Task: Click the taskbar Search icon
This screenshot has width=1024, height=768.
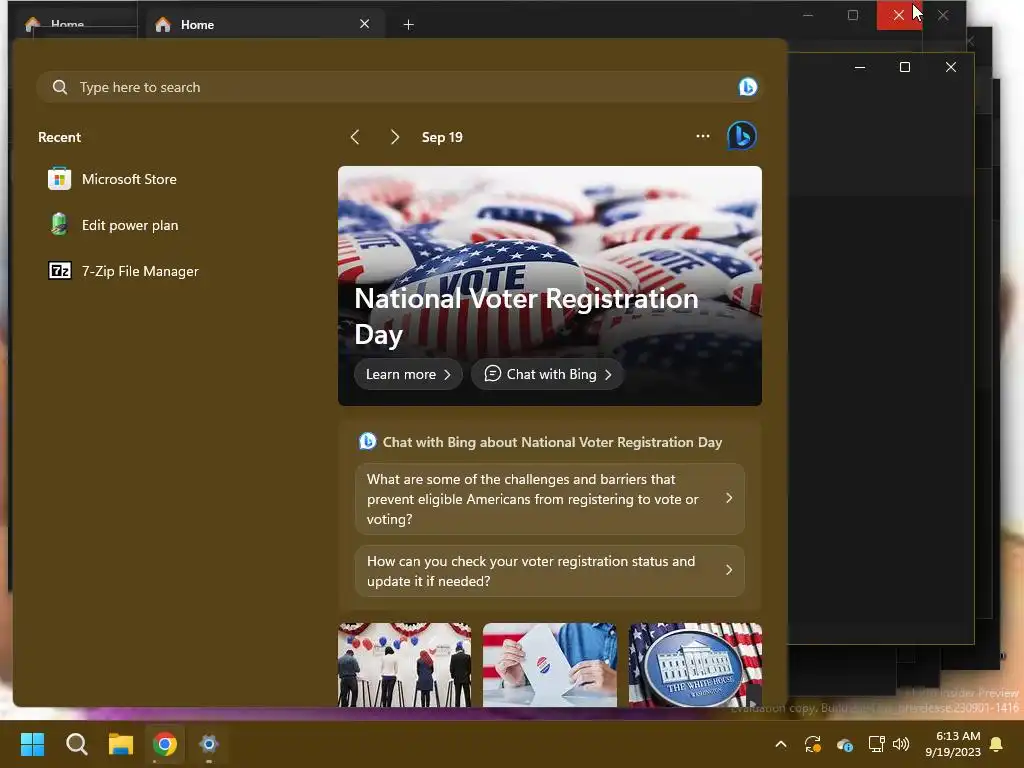Action: tap(76, 744)
